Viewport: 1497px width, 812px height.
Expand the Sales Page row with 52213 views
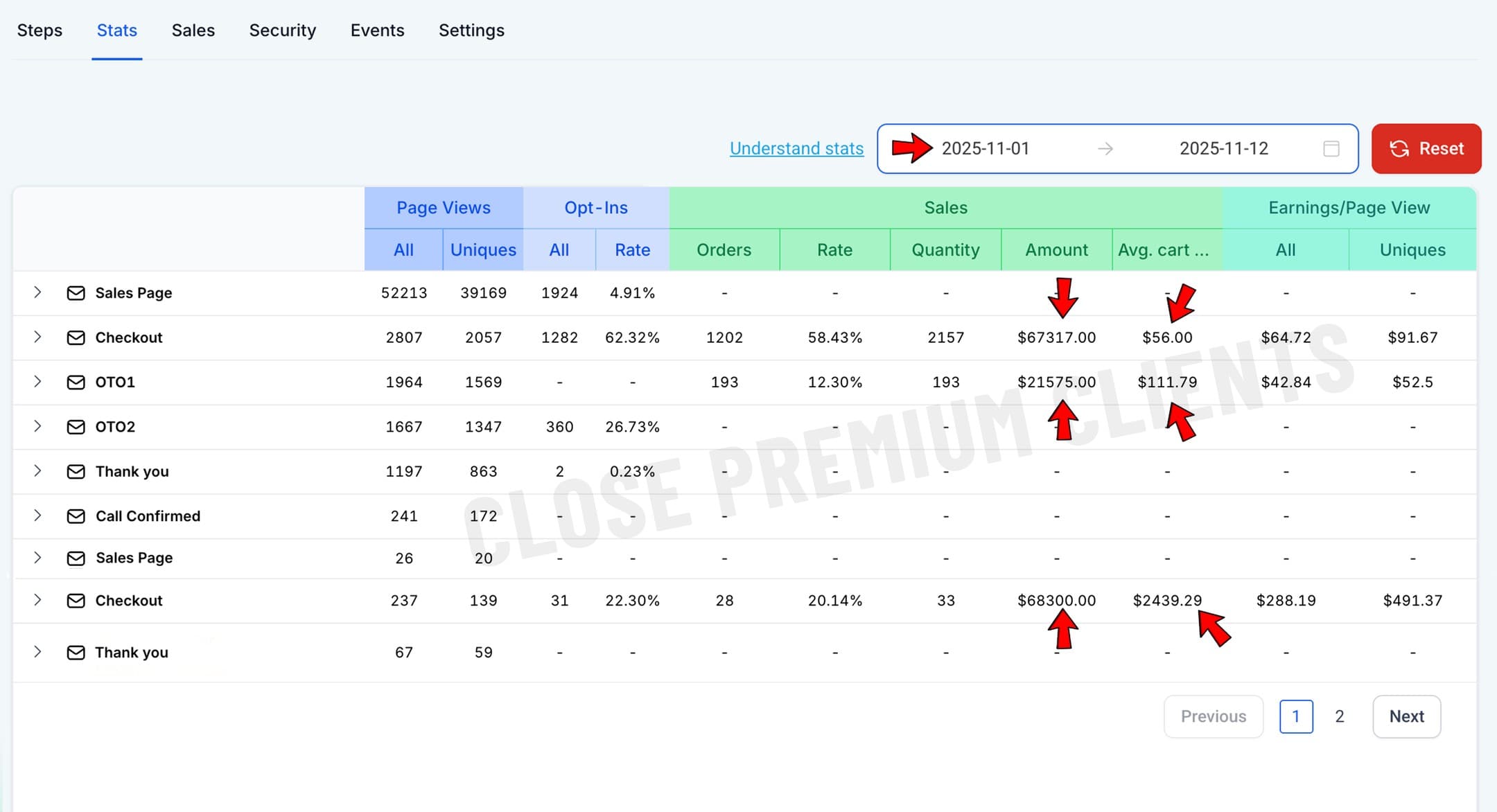point(37,292)
